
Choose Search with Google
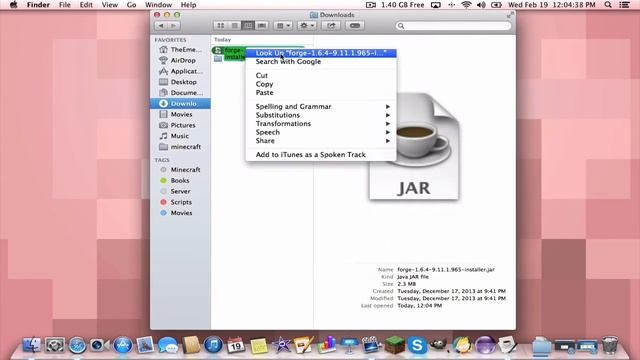321,62
